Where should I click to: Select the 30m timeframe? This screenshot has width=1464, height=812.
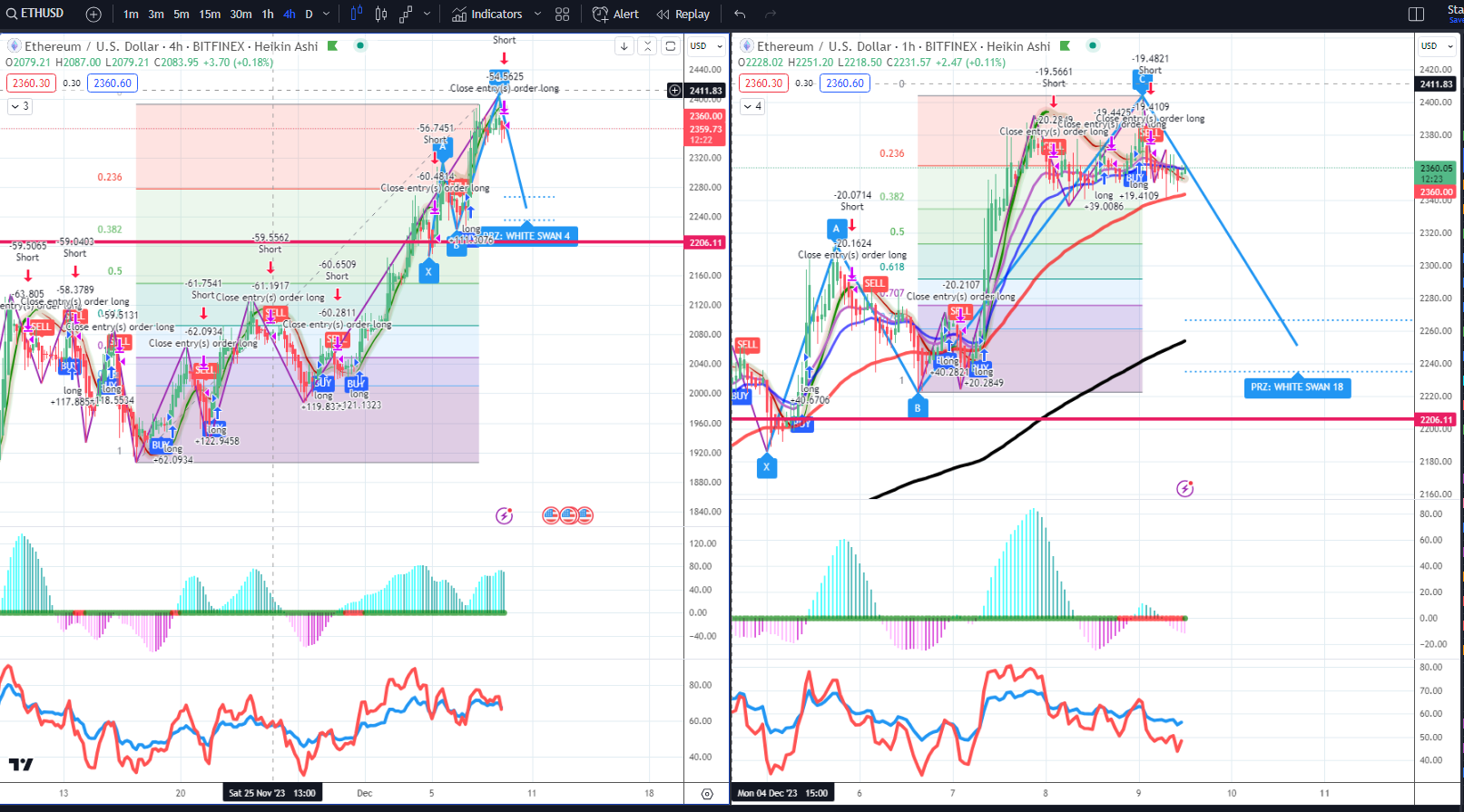241,14
